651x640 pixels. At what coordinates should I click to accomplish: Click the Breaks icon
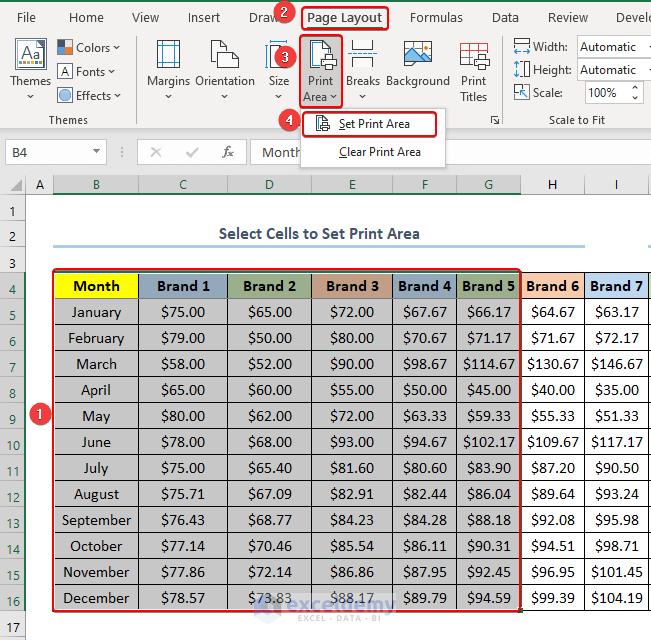tap(362, 54)
